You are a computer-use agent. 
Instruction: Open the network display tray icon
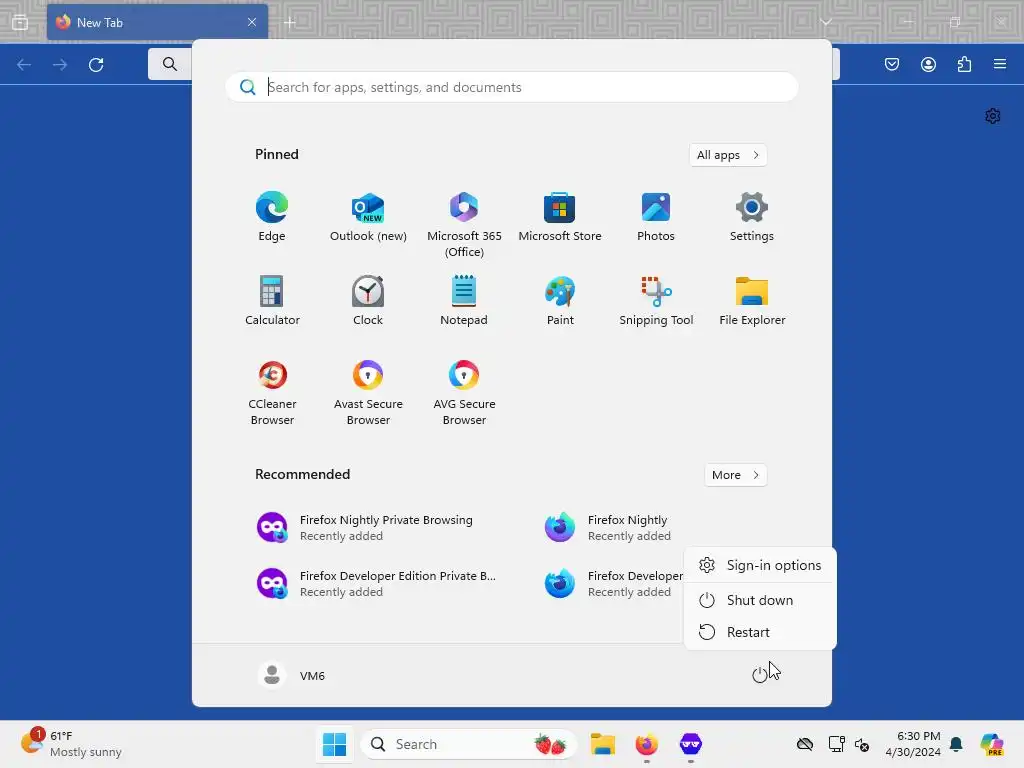tap(837, 744)
